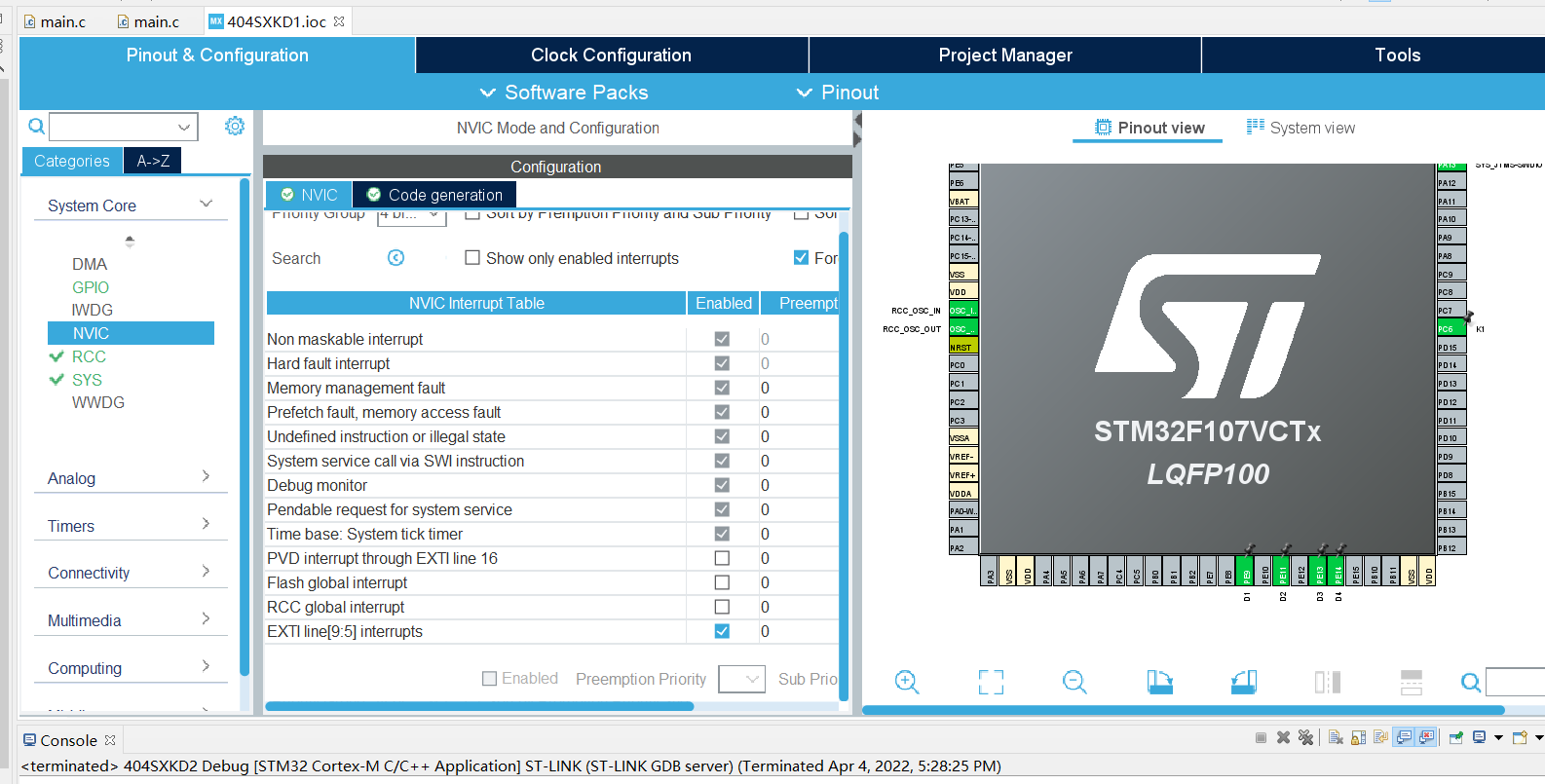Expand the Timers category

(x=206, y=524)
